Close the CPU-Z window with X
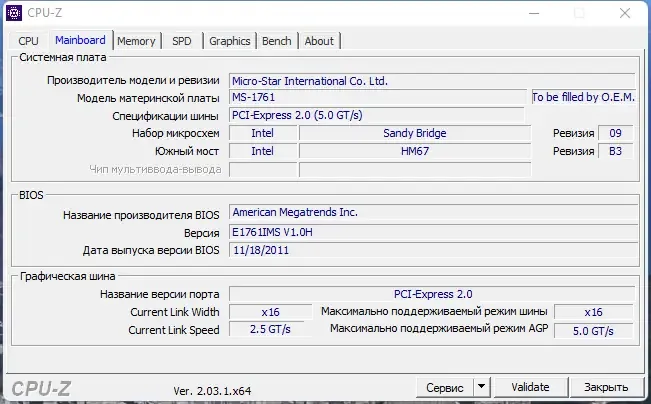This screenshot has height=404, width=651. coord(625,13)
